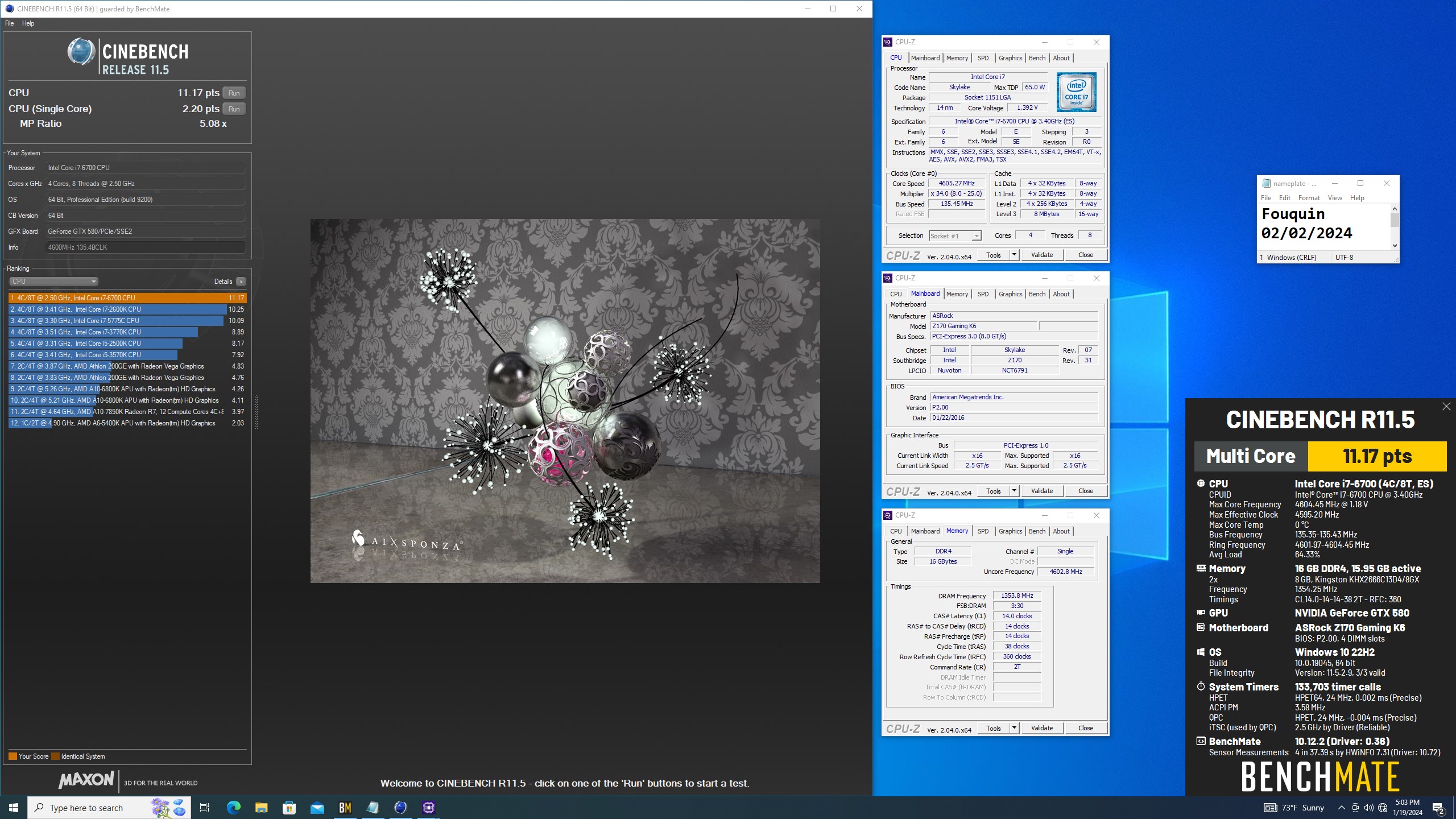
Task: Click Close button in middle CPU-Z window
Action: coord(1086,491)
